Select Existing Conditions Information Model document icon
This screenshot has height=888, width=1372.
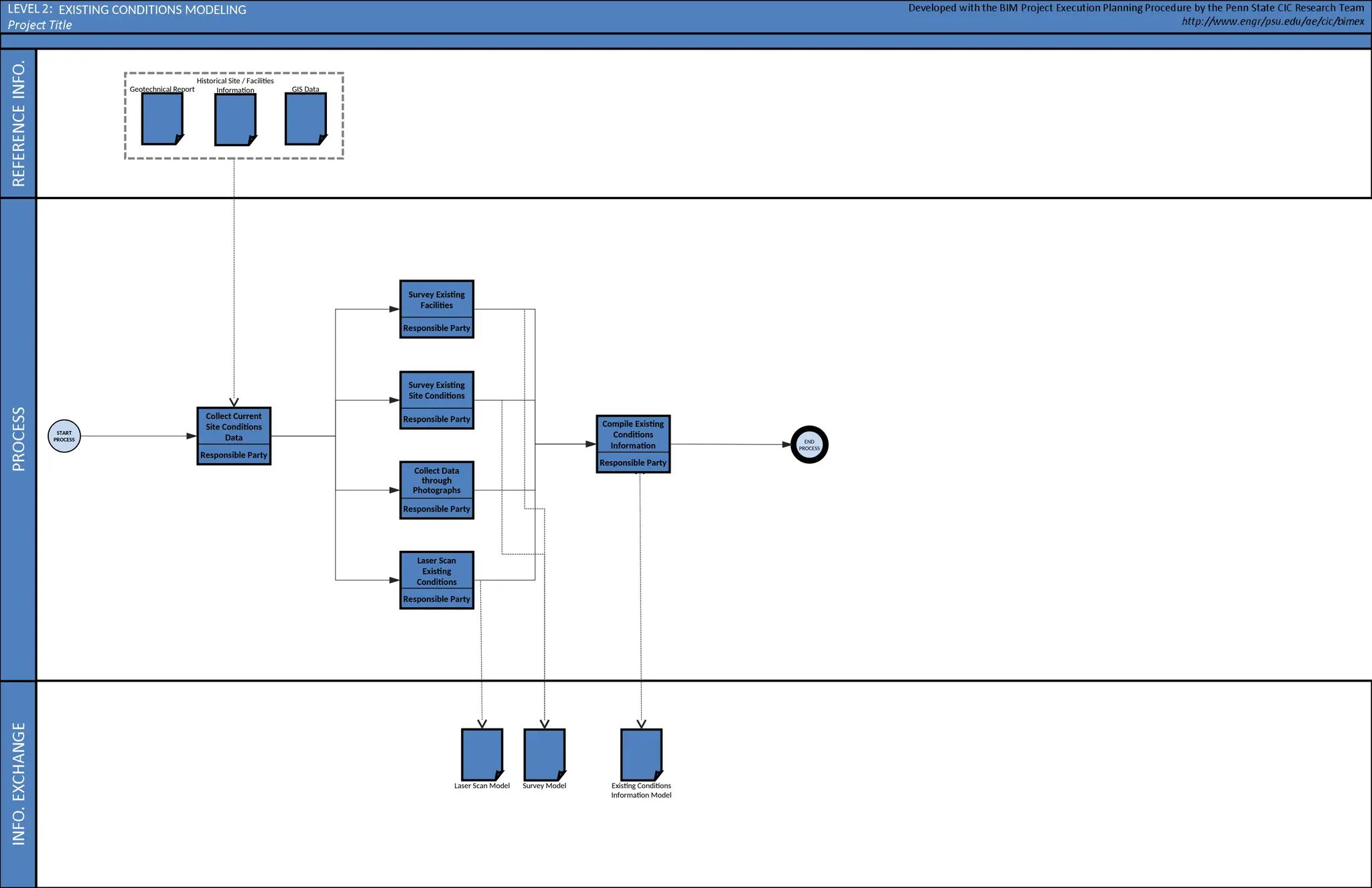coord(641,755)
